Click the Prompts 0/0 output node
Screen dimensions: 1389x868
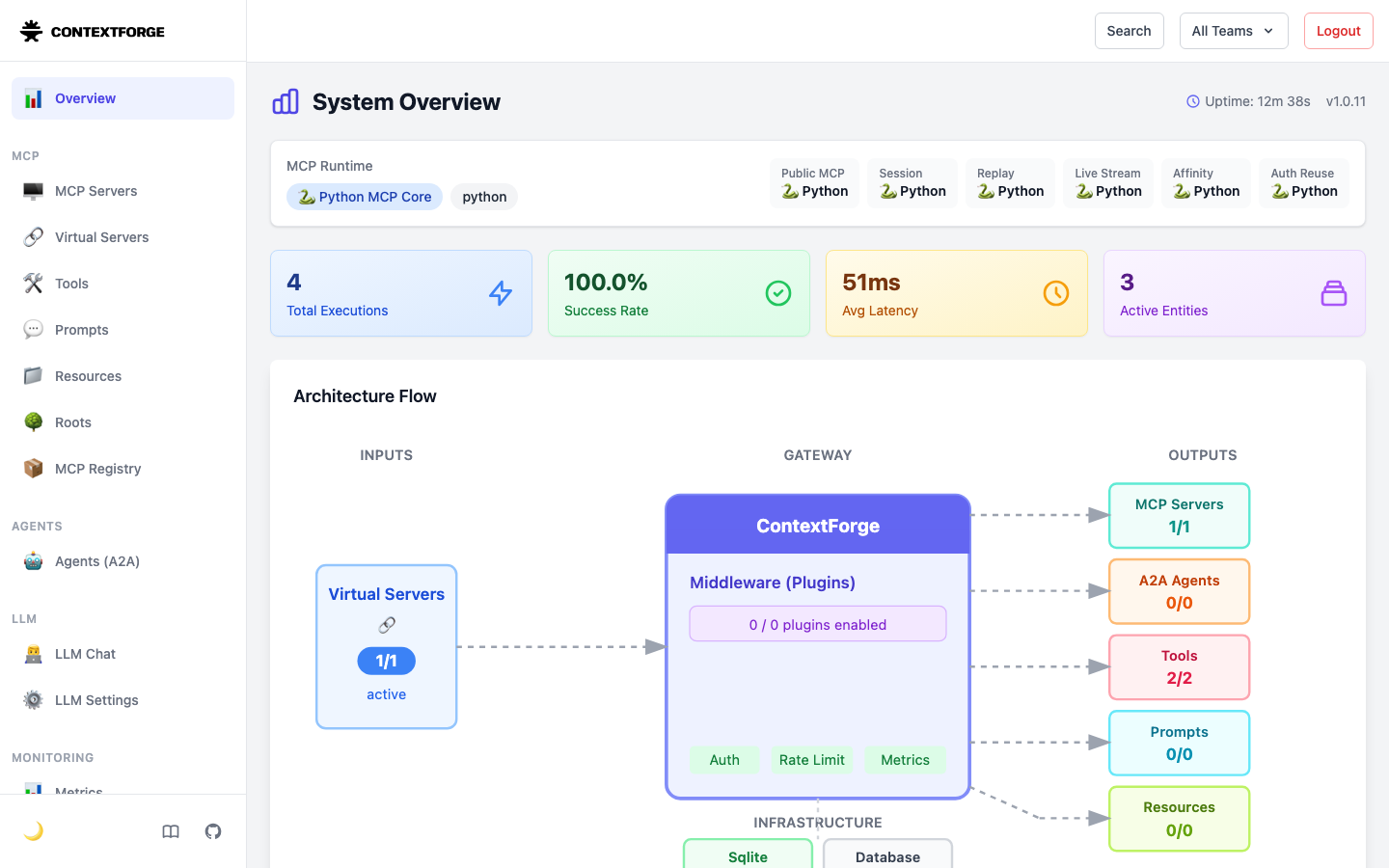(1179, 743)
